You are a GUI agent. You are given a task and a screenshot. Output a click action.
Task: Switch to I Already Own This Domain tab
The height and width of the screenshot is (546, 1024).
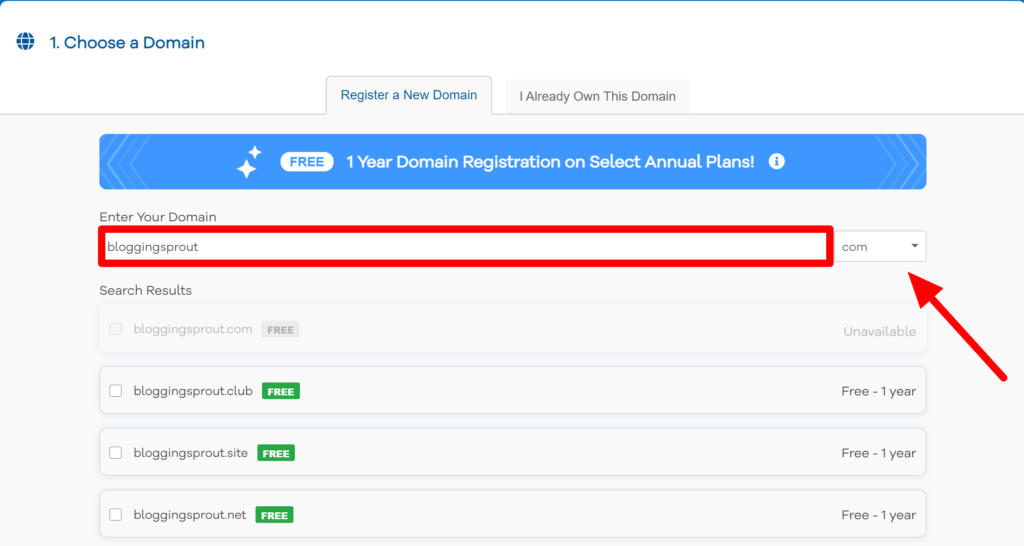pyautogui.click(x=598, y=97)
